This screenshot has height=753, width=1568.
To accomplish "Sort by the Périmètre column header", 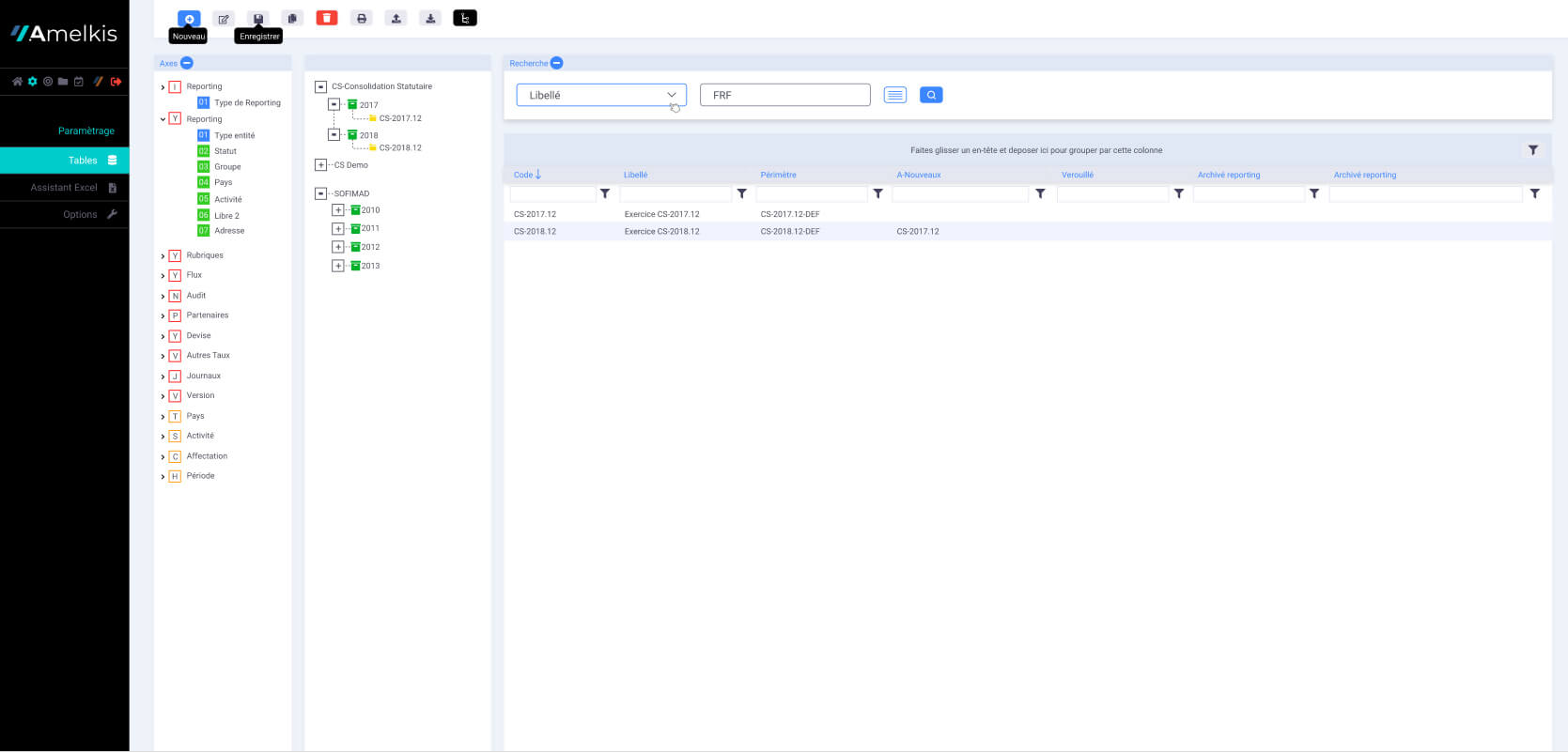I will [778, 175].
